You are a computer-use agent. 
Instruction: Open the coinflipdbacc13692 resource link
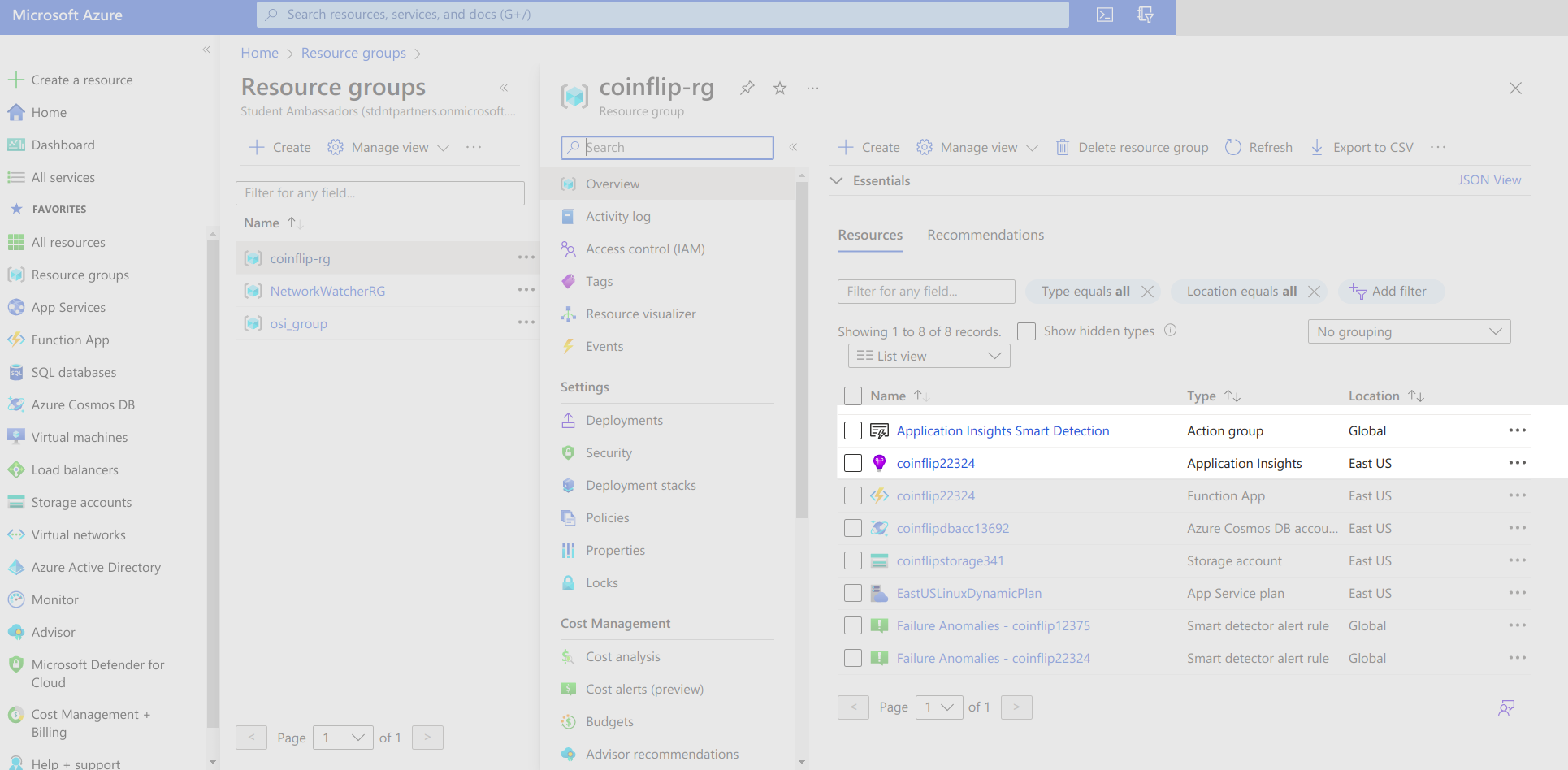(x=952, y=528)
